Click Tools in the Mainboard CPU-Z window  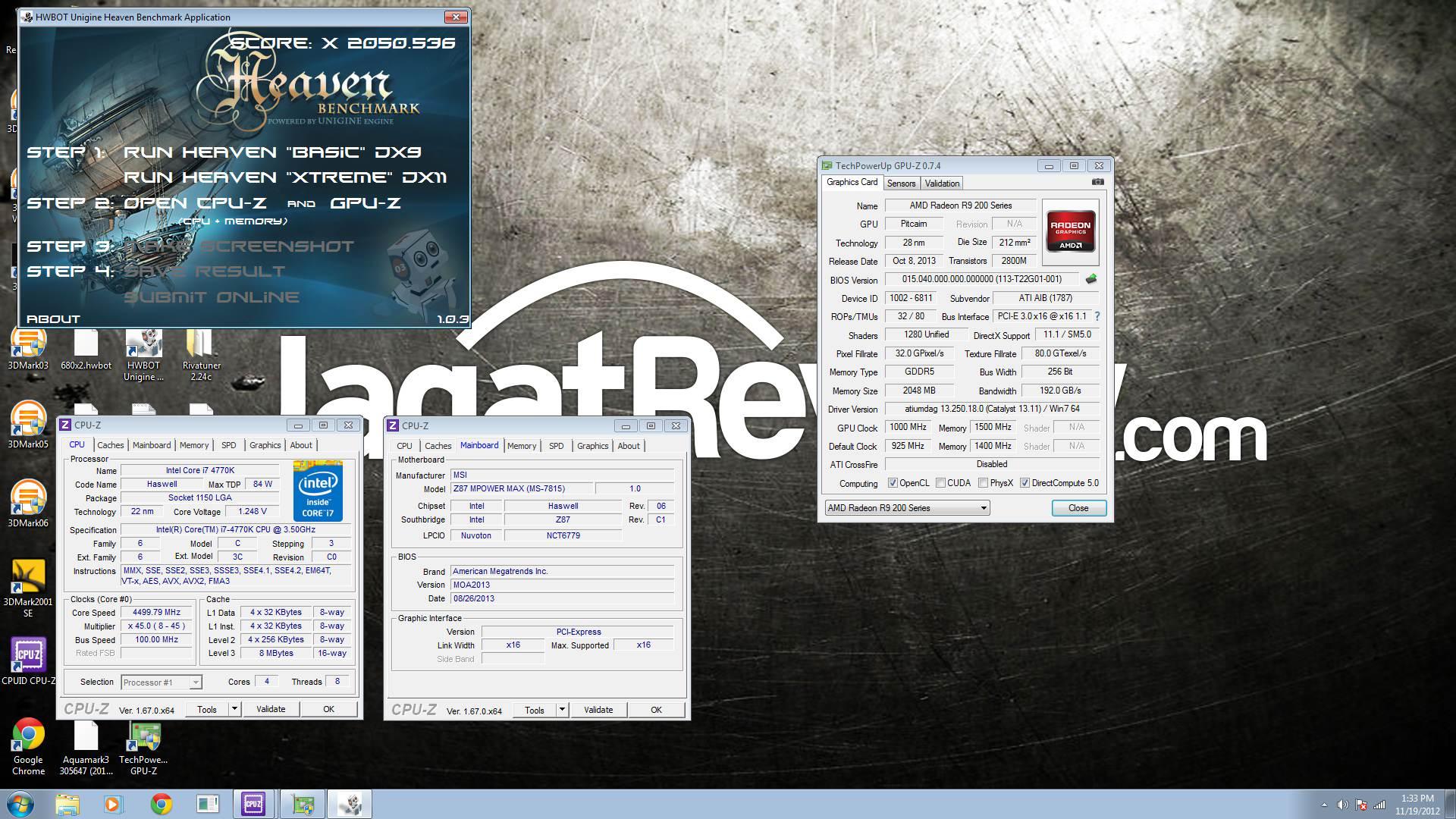pyautogui.click(x=535, y=710)
